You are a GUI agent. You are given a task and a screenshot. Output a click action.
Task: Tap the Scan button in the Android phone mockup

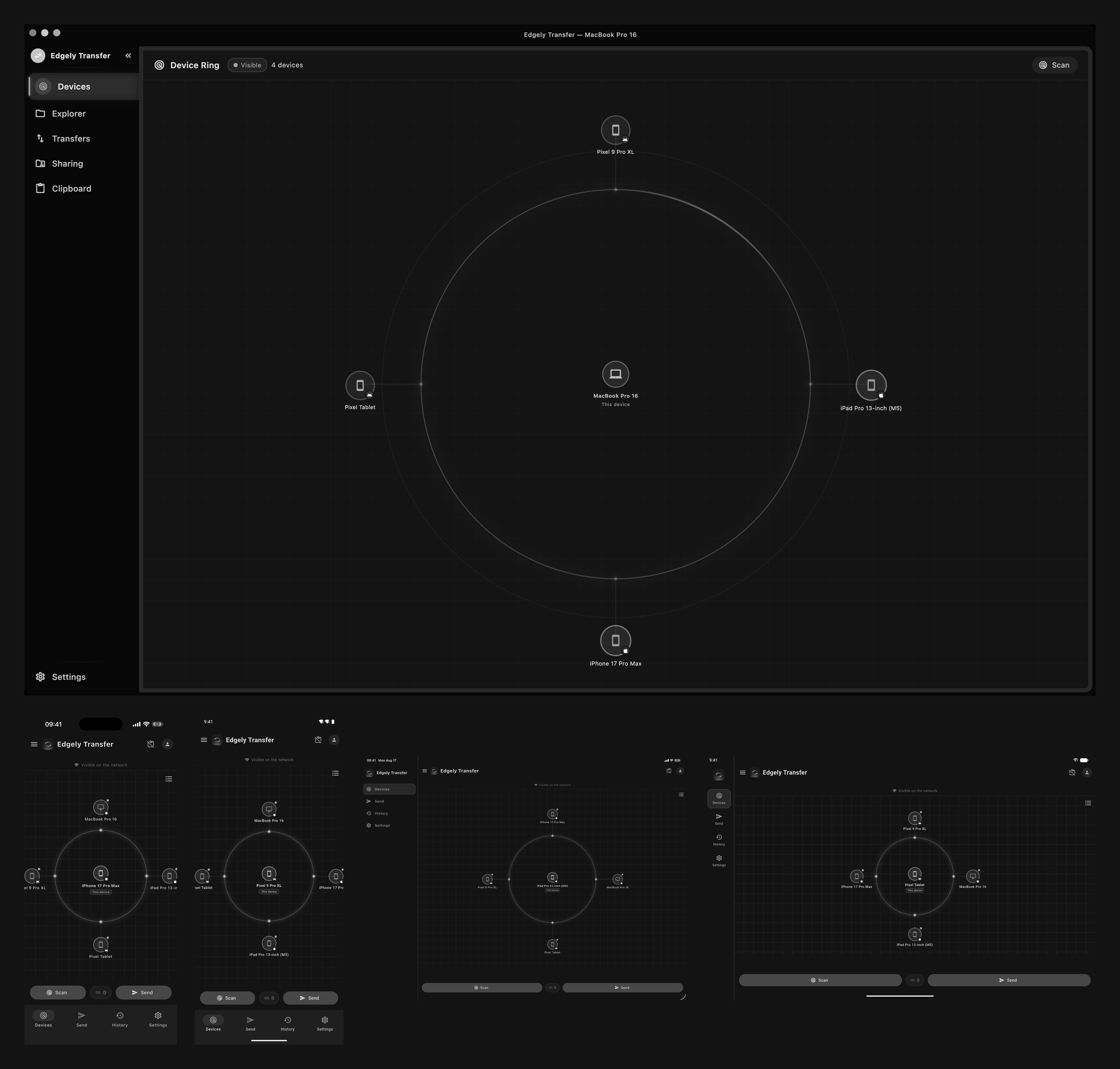pyautogui.click(x=227, y=998)
